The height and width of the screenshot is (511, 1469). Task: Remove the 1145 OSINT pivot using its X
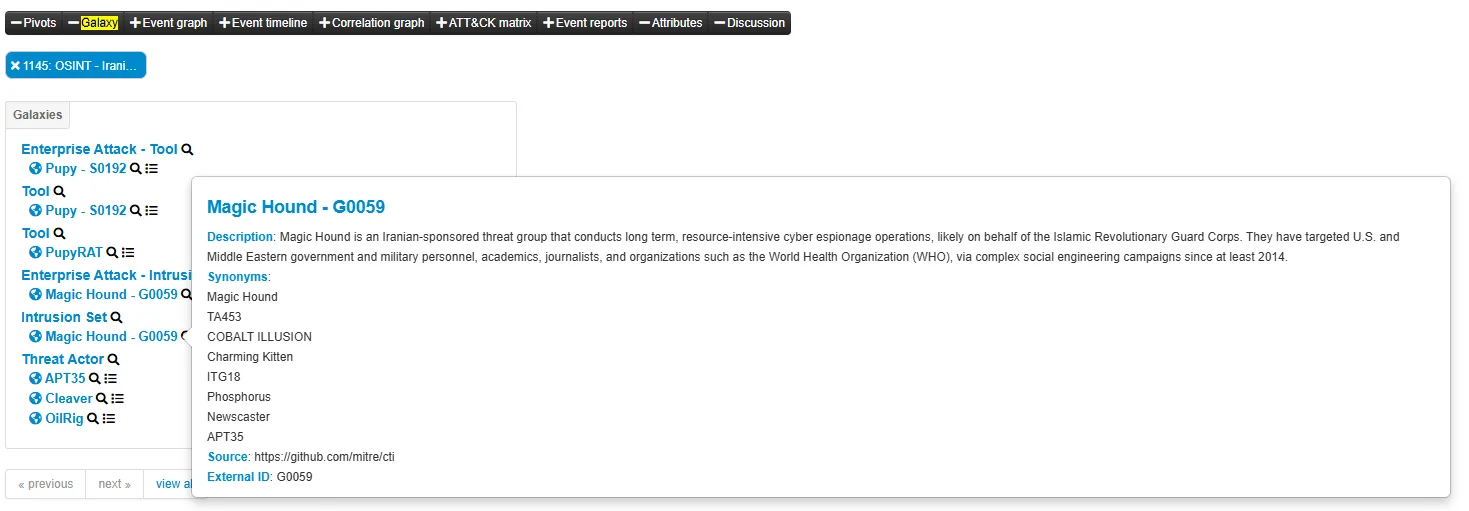tap(15, 66)
